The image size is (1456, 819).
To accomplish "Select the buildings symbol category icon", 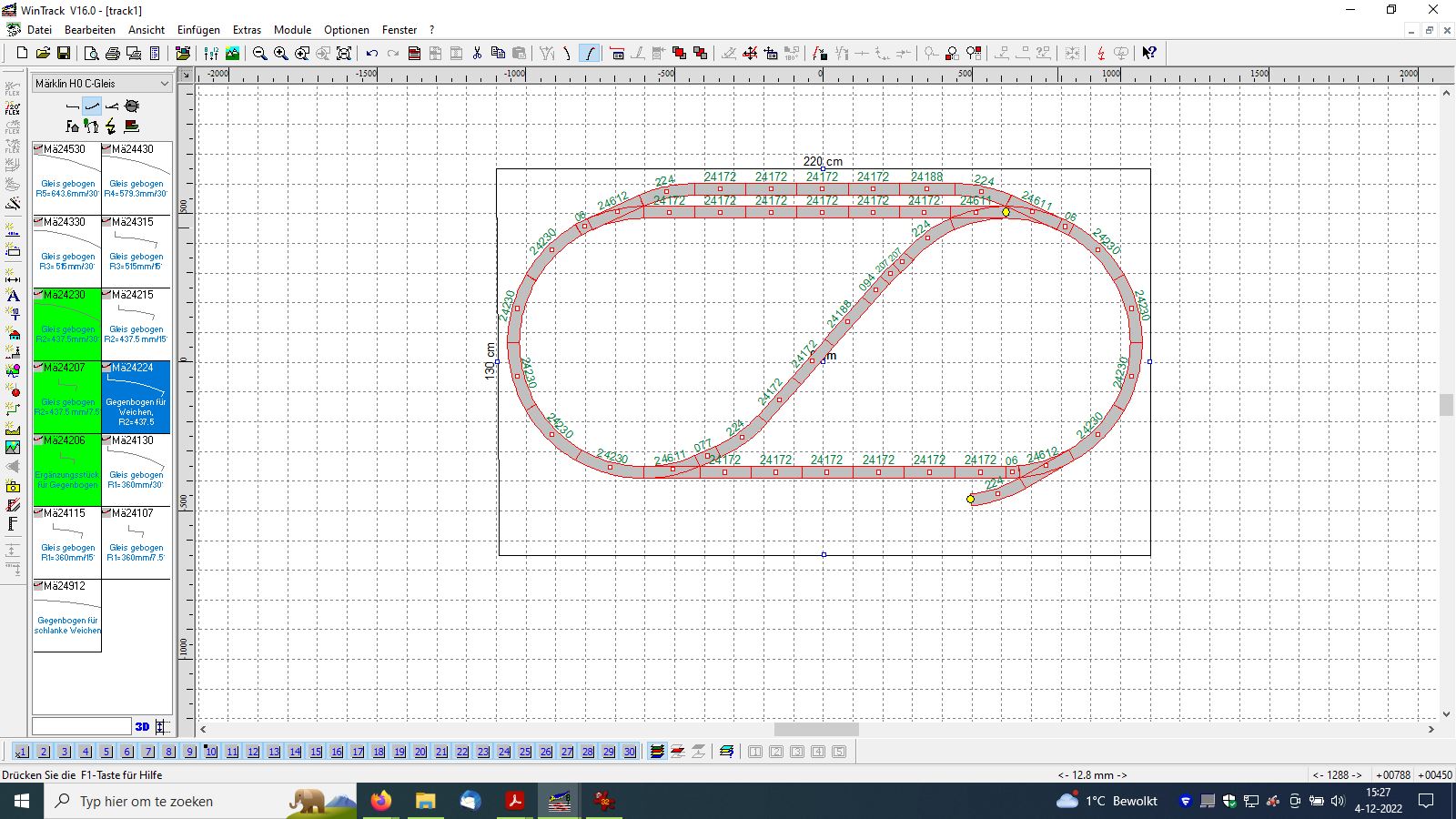I will [x=73, y=126].
